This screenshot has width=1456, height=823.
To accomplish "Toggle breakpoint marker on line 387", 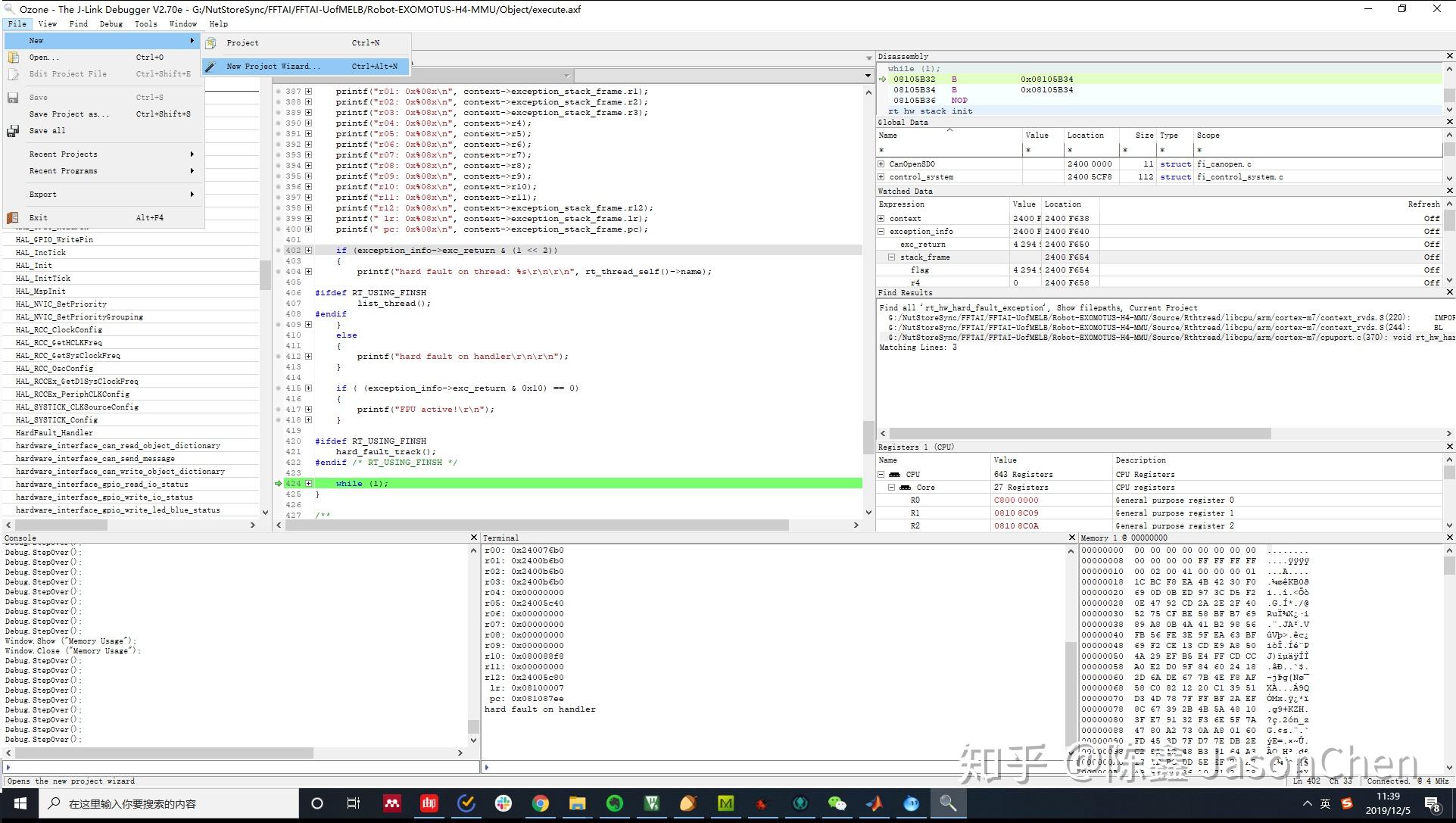I will point(279,92).
